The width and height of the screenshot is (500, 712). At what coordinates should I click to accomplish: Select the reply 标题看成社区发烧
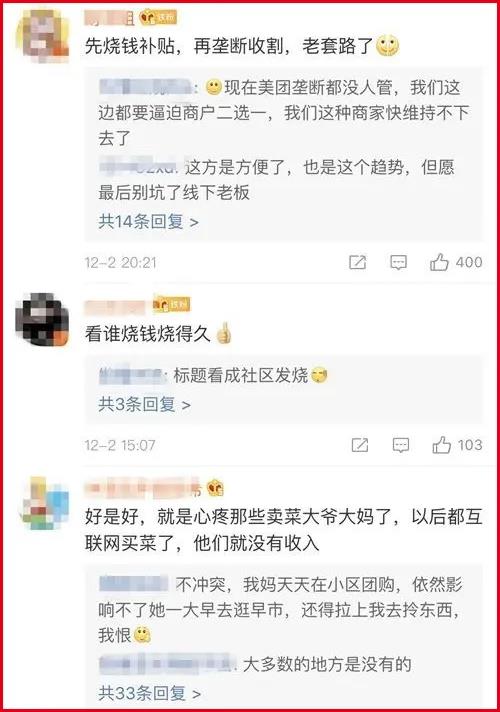241,376
